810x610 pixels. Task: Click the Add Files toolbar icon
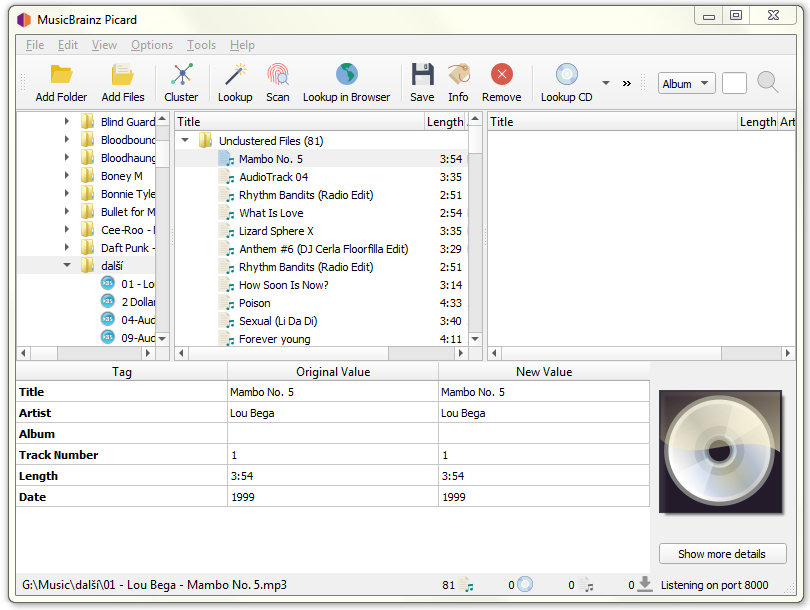point(122,75)
